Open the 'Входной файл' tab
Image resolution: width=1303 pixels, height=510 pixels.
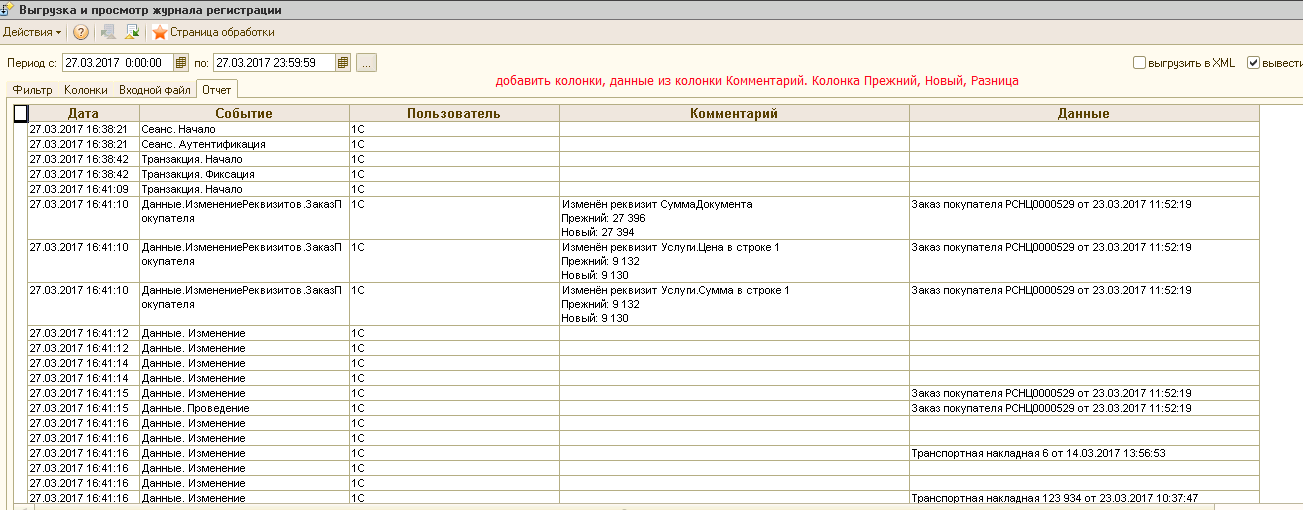point(154,90)
